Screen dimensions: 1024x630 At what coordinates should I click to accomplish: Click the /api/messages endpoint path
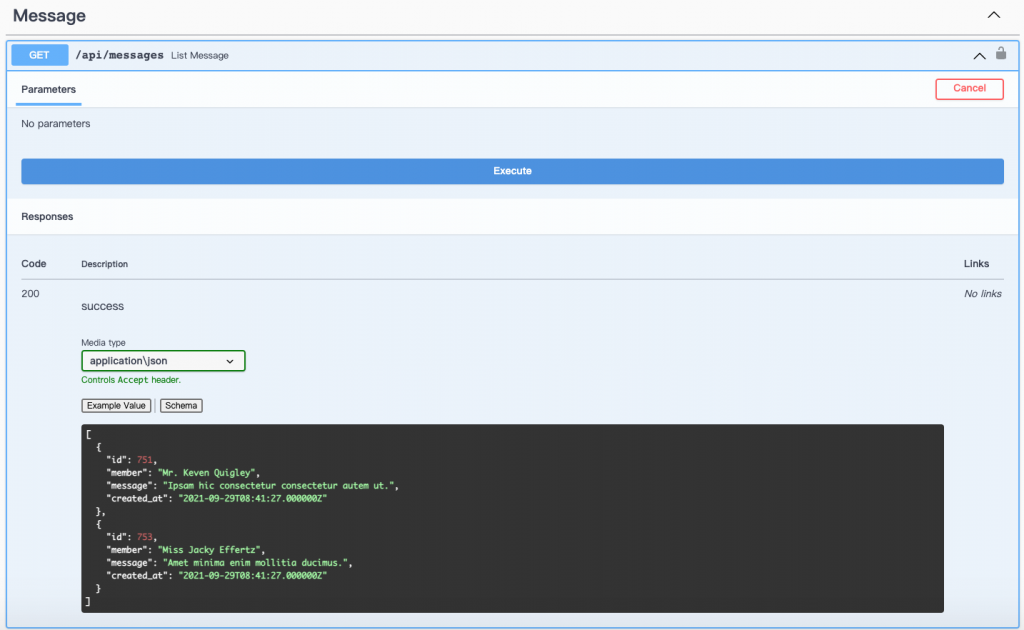click(x=120, y=55)
